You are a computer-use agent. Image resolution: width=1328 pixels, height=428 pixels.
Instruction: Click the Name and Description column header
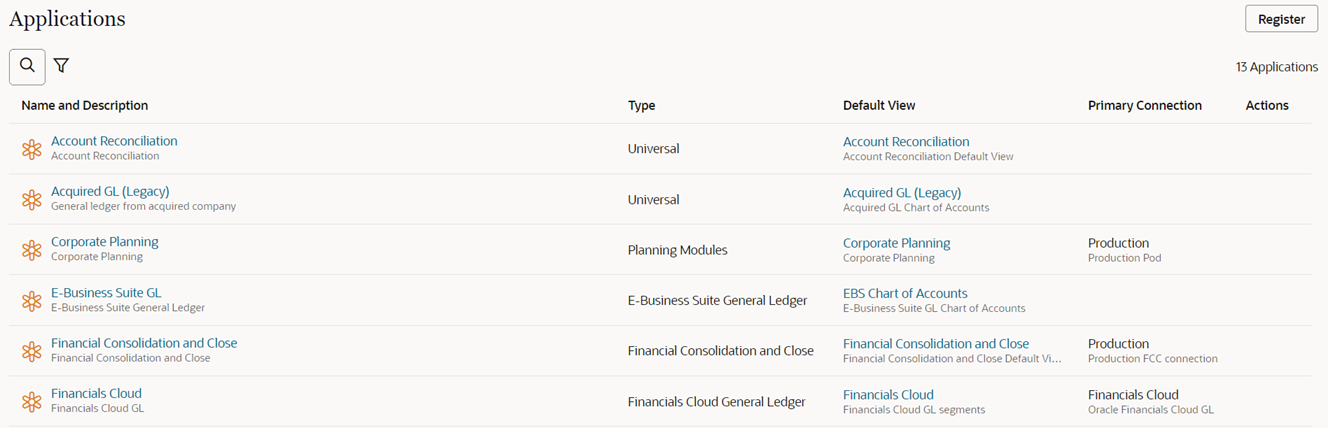(x=85, y=106)
